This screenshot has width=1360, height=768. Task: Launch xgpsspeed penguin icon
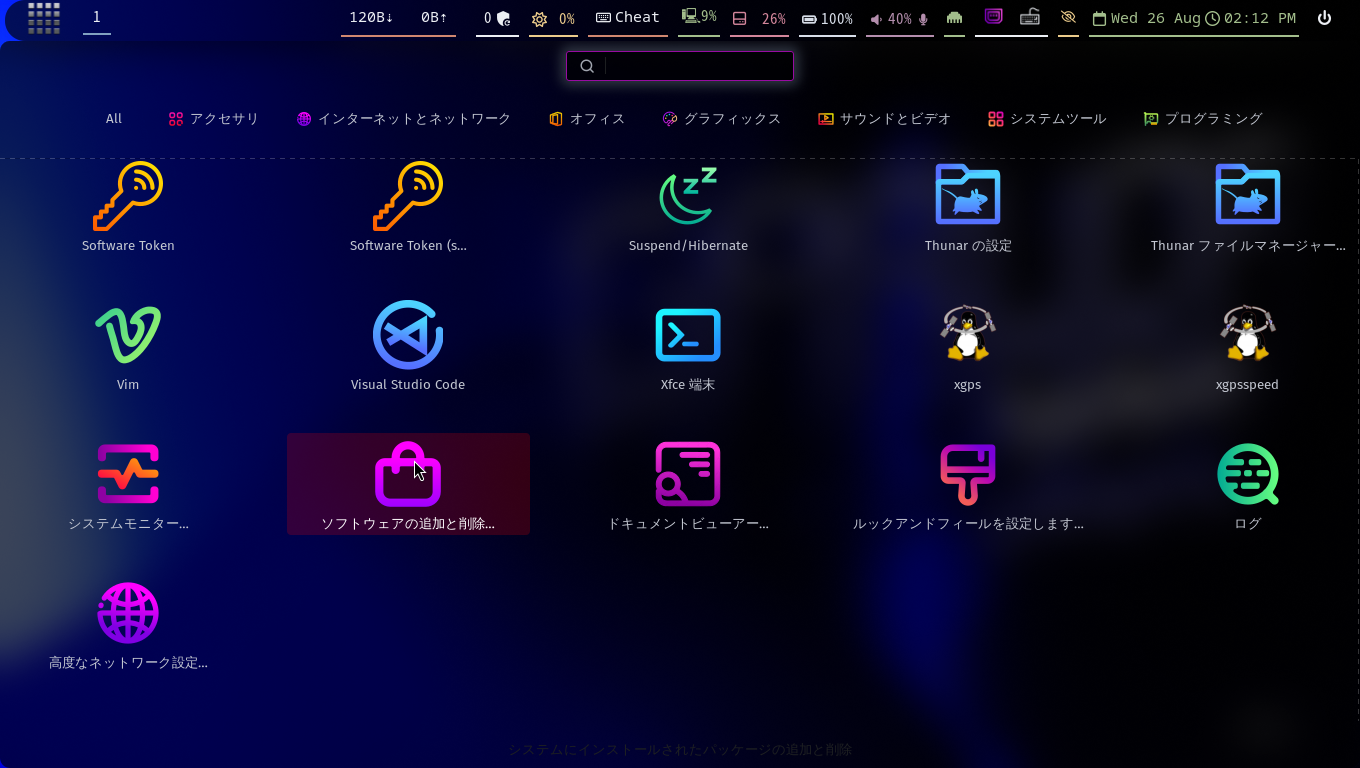(x=1248, y=333)
